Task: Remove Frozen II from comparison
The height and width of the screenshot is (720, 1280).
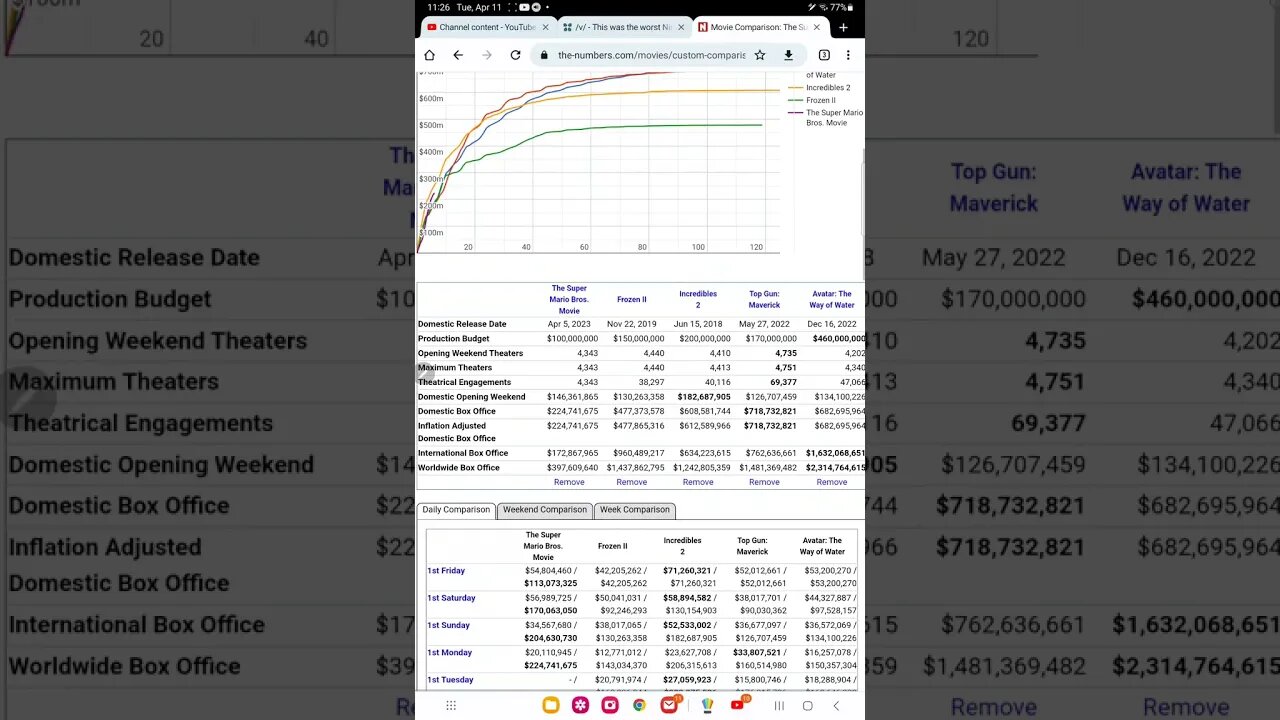Action: click(631, 482)
